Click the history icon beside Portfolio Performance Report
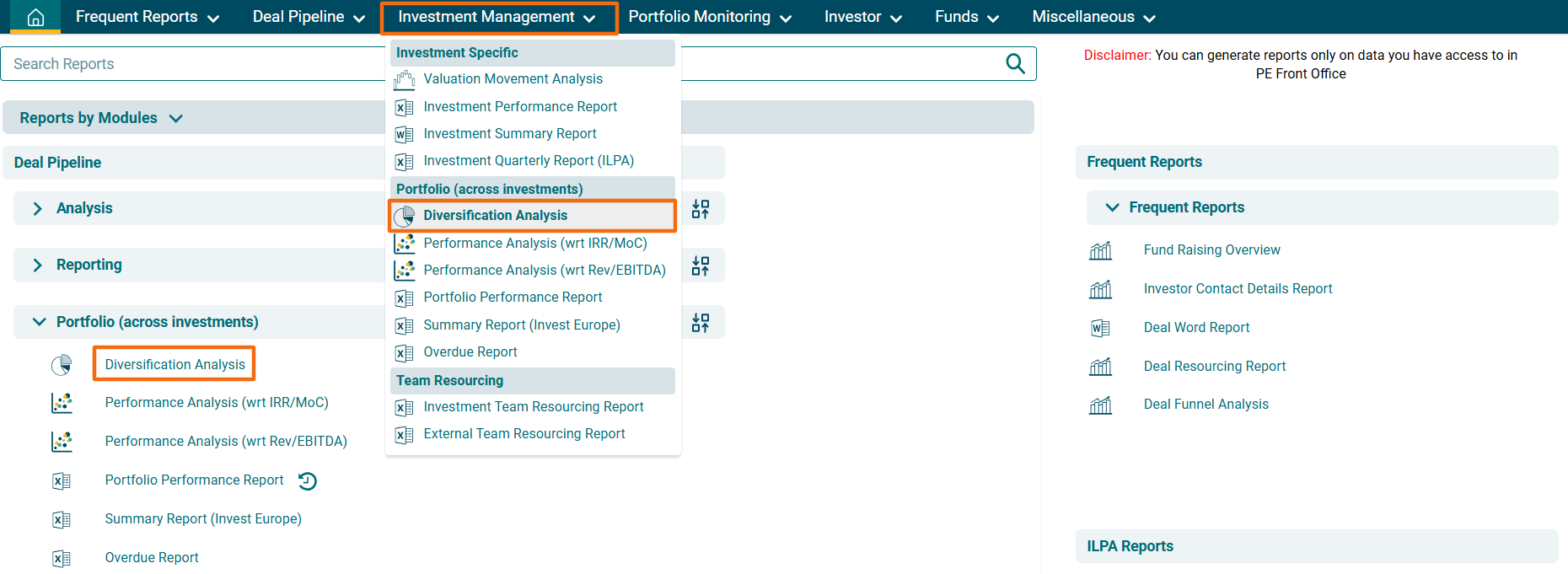1568x574 pixels. pyautogui.click(x=308, y=481)
